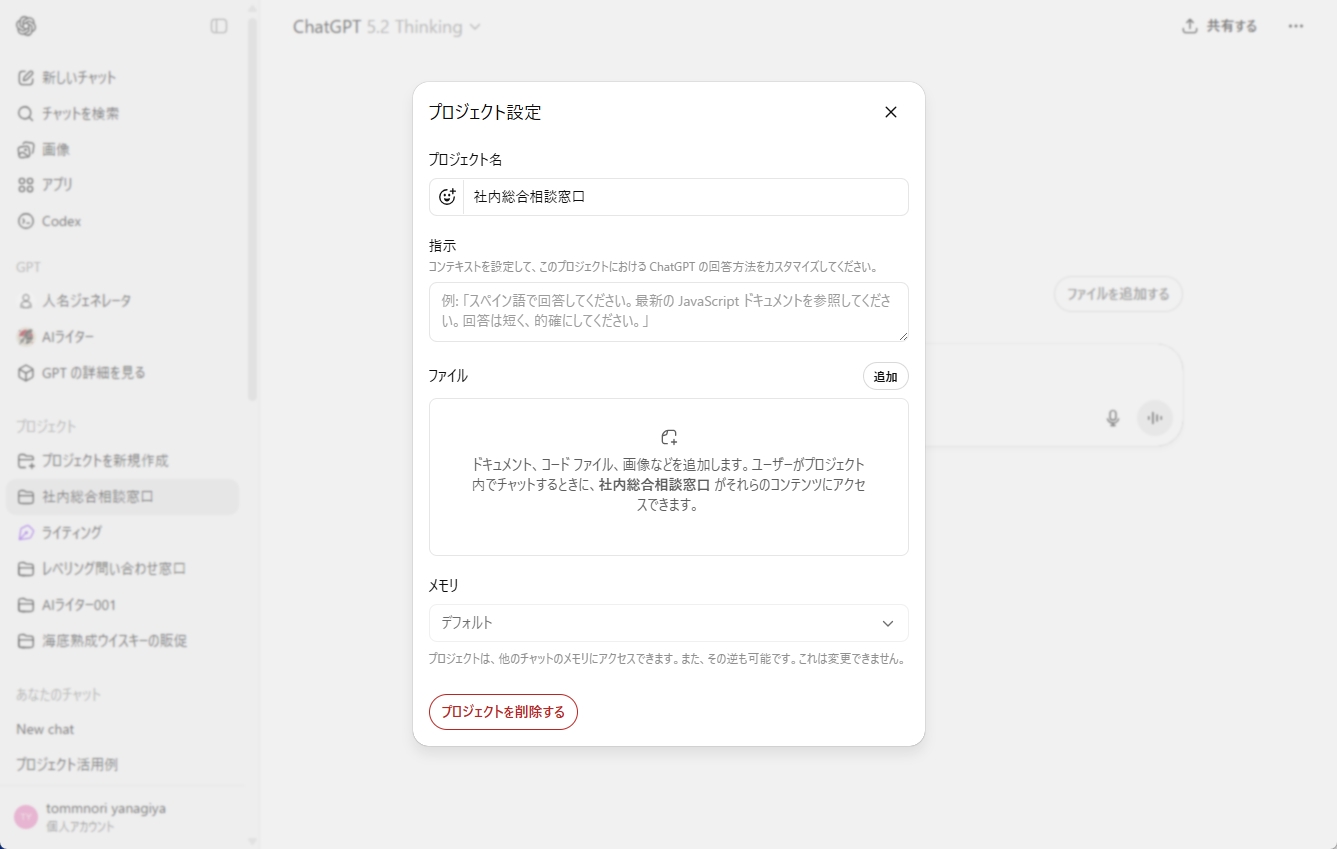Open the 人名ジェネレータ GPT
This screenshot has height=849, width=1337.
(x=123, y=300)
